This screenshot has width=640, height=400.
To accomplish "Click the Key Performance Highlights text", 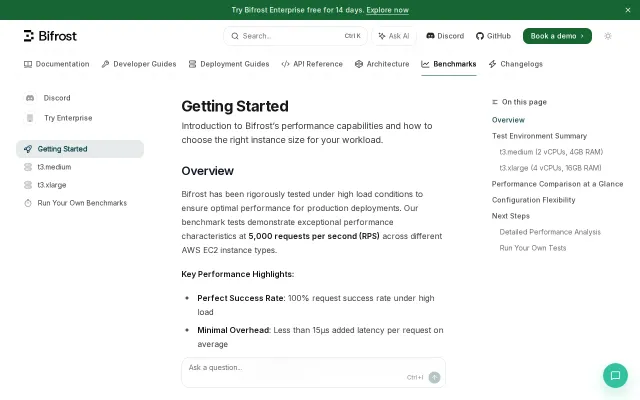I will (238, 274).
